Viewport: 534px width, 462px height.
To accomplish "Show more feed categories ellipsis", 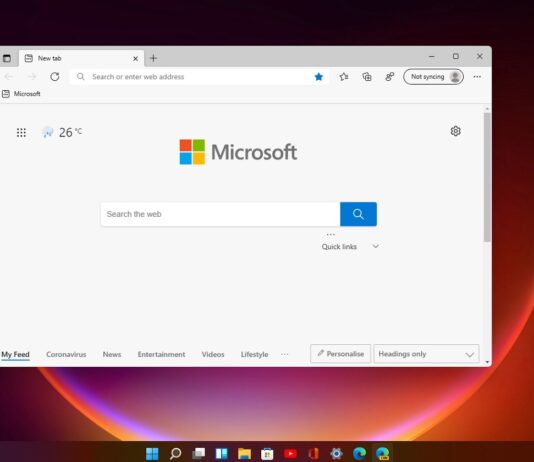I will pos(284,354).
